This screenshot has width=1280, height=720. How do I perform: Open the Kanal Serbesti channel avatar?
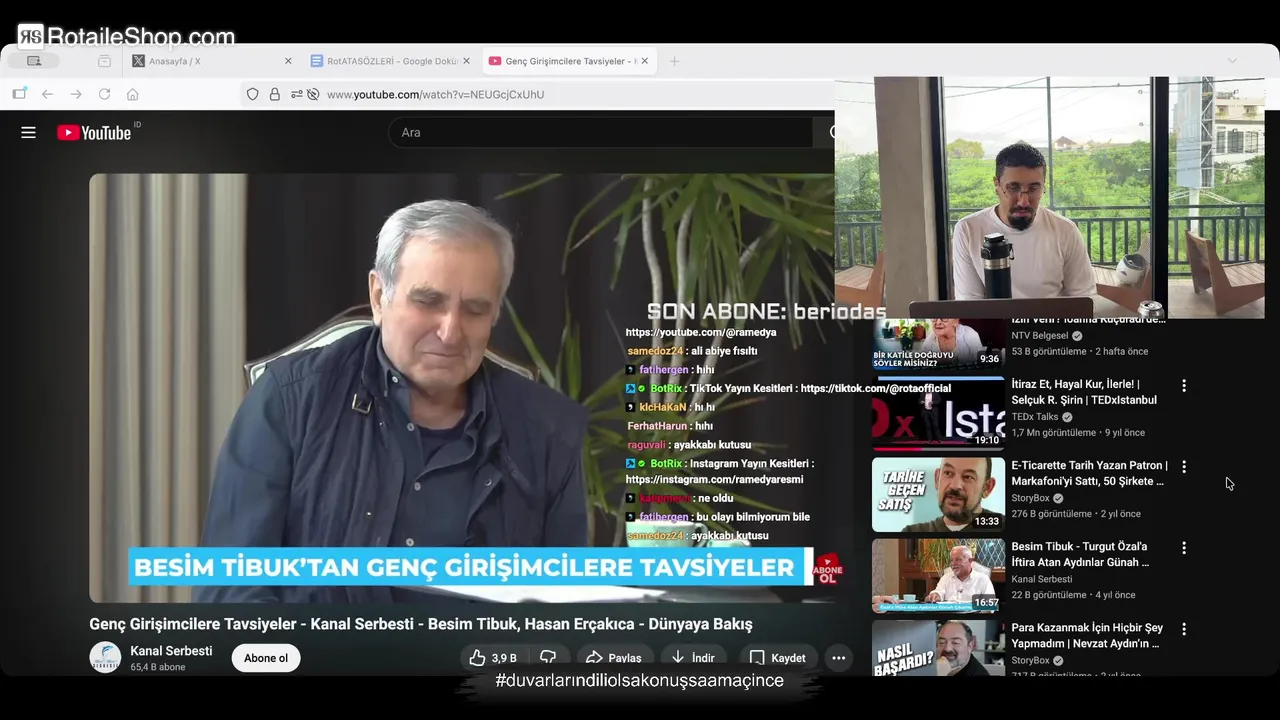point(105,658)
